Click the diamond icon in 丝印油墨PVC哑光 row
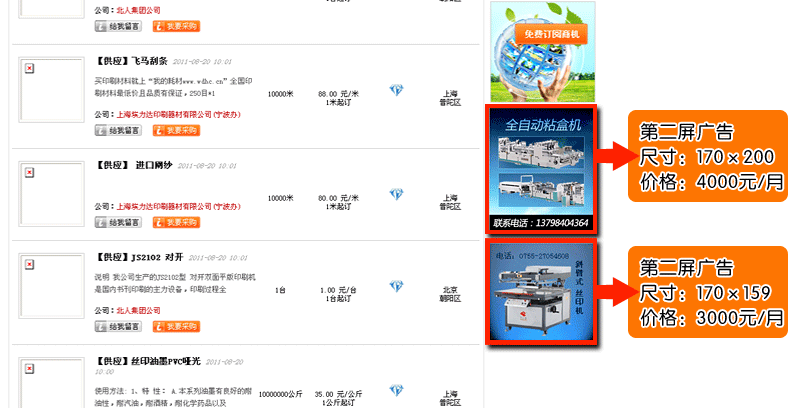The image size is (800, 408). 396,391
